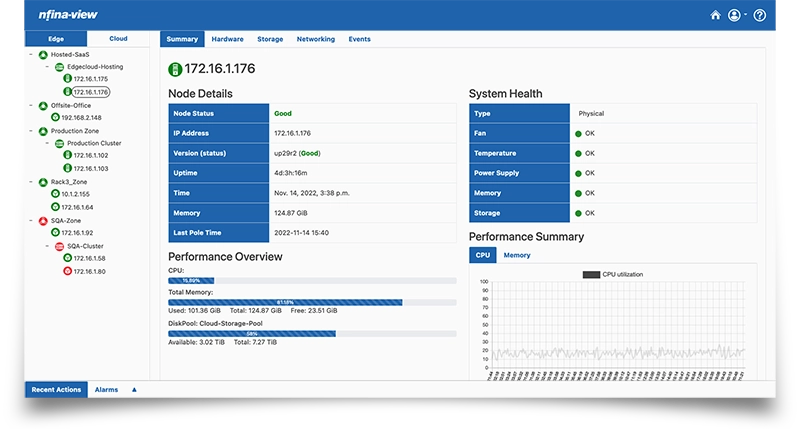This screenshot has width=800, height=433.
Task: Click the red SQA-Cluster icon
Action: tap(59, 245)
